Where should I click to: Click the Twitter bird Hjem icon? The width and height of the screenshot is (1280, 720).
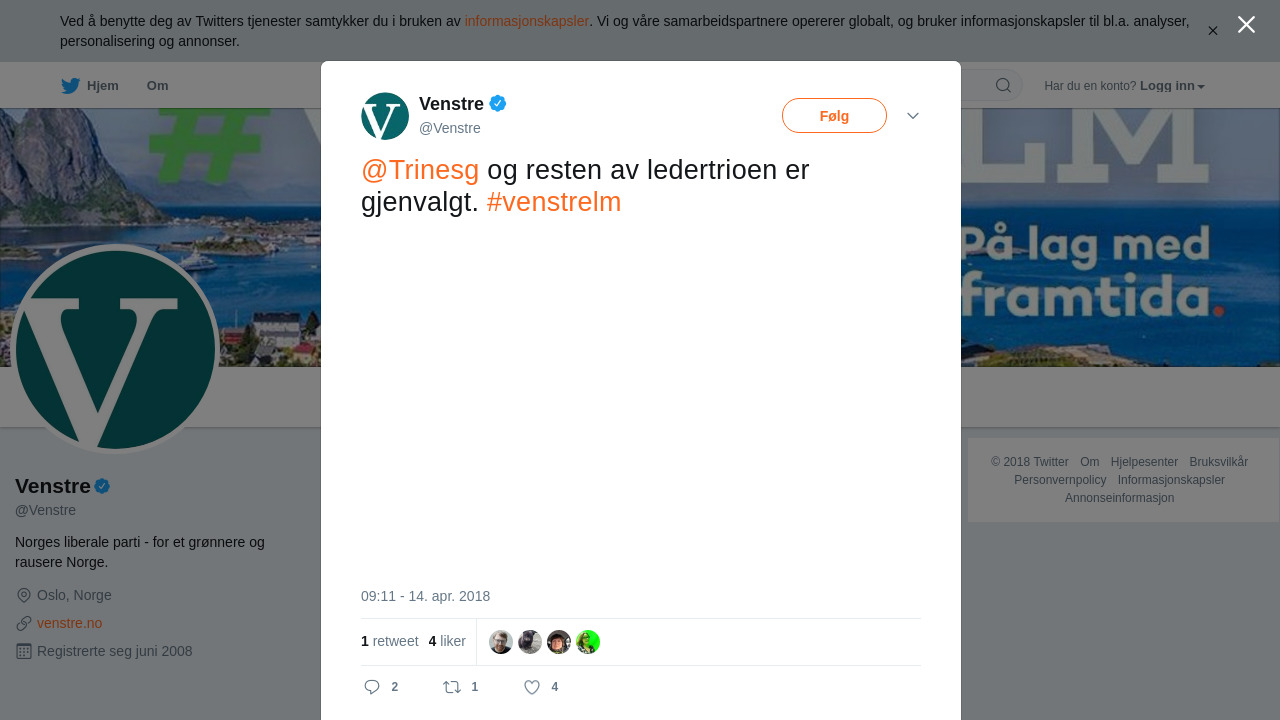70,86
